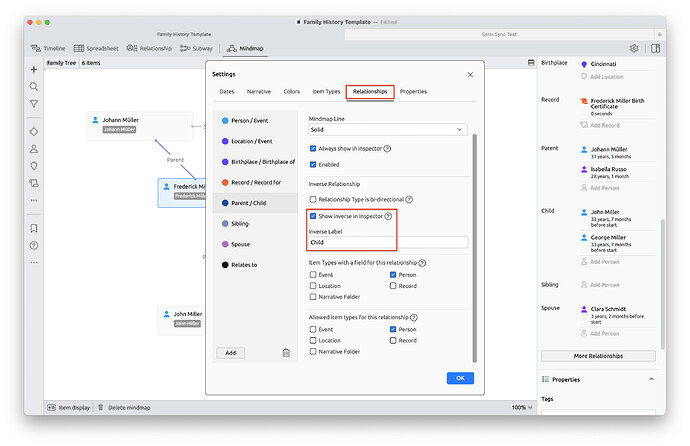Delete relationship type with trash icon
This screenshot has height=446, width=690.
(286, 353)
